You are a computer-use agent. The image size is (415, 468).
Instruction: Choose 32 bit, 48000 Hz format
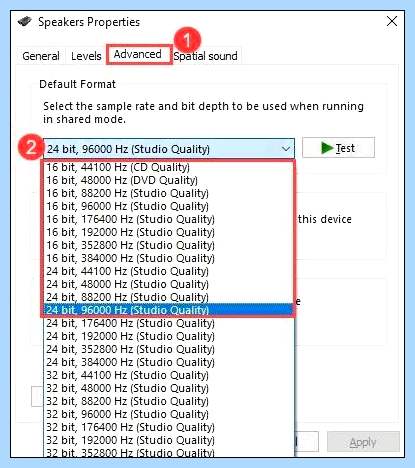pyautogui.click(x=169, y=388)
